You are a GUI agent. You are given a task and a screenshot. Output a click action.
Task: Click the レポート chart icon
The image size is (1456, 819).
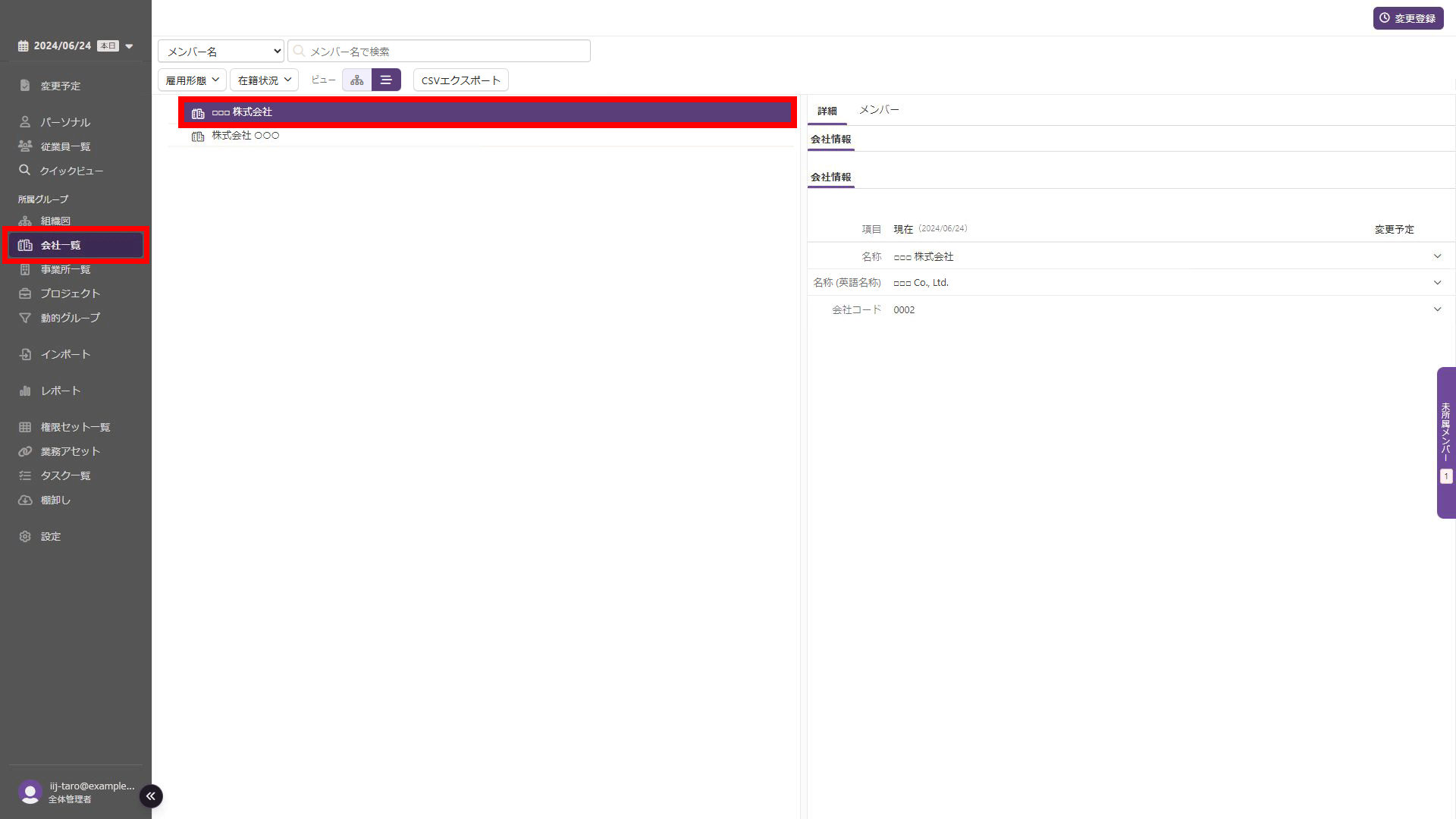(25, 391)
